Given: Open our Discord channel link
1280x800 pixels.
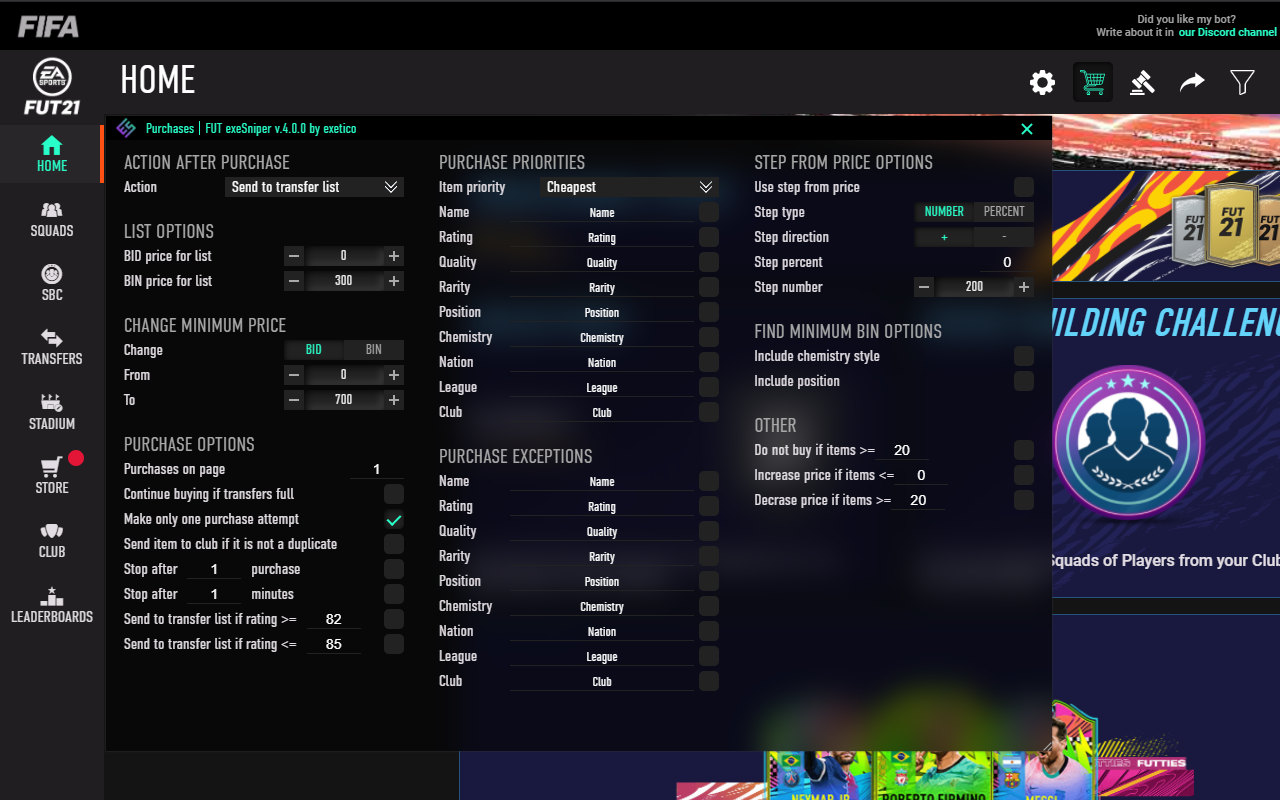Looking at the screenshot, I should pos(1227,31).
